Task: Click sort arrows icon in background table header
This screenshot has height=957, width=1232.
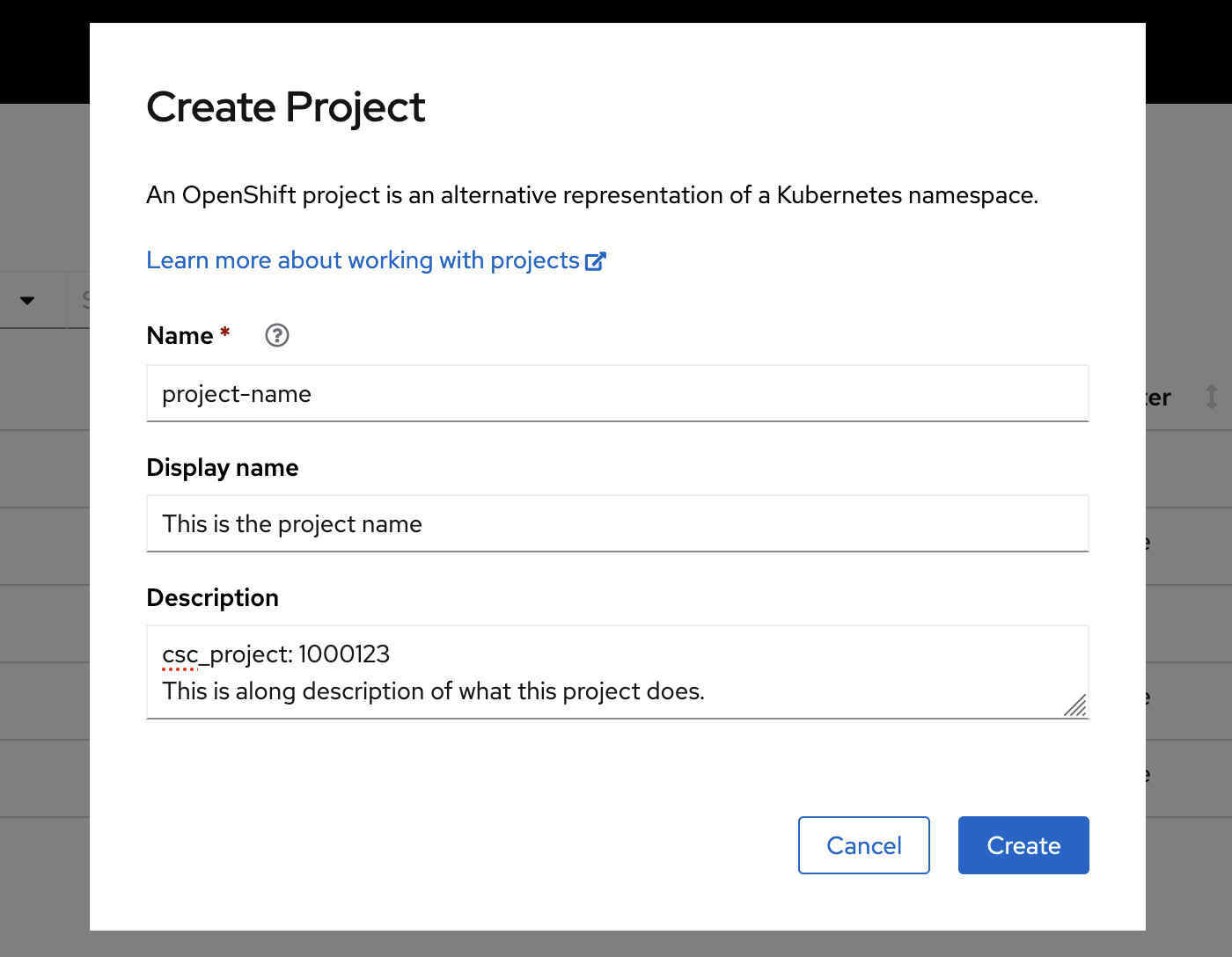Action: [x=1212, y=397]
